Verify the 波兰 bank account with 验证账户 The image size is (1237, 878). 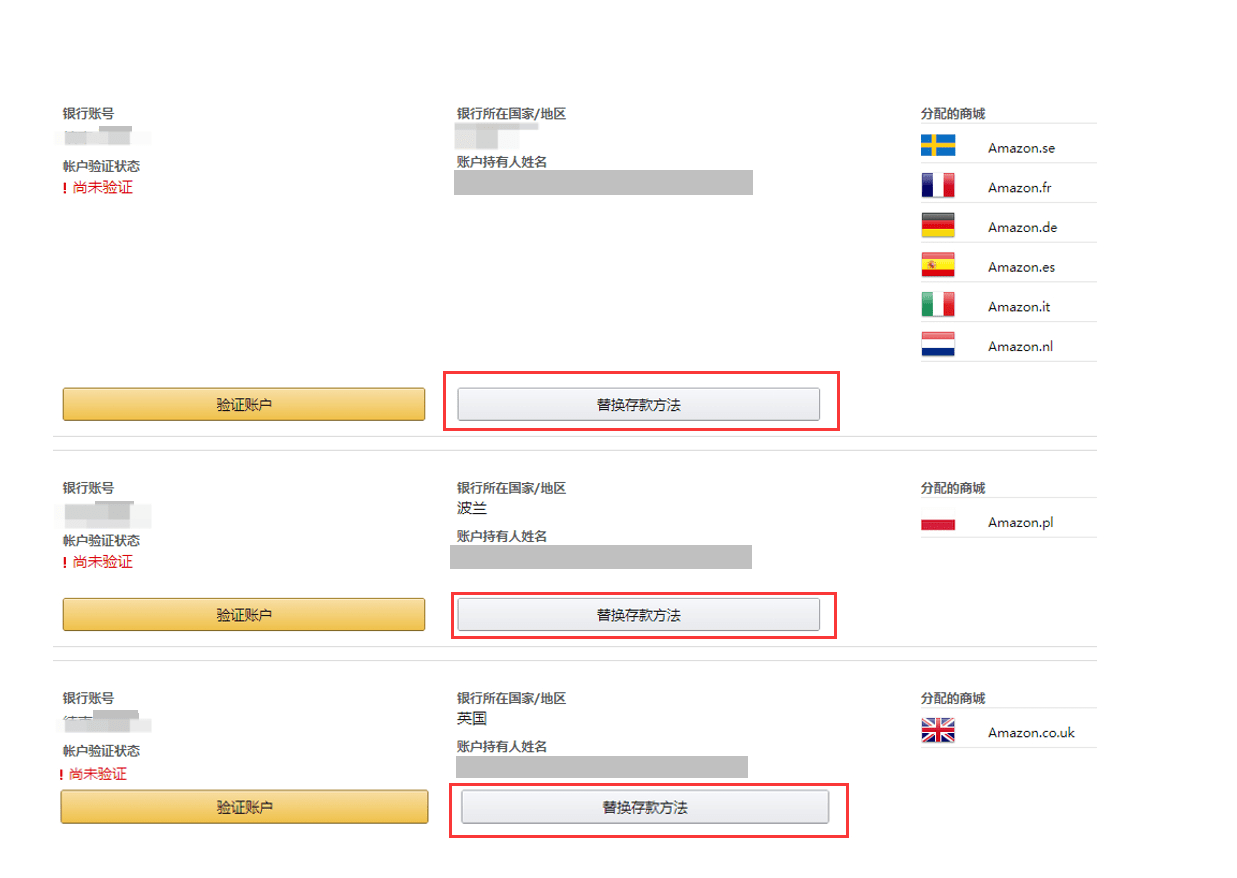pyautogui.click(x=244, y=615)
